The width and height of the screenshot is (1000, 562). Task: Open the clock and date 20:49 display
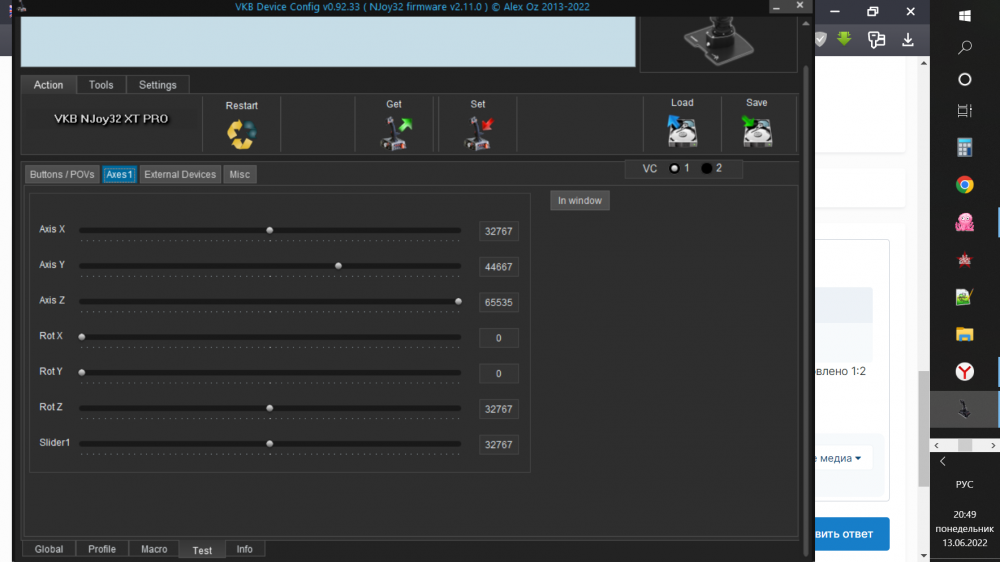pyautogui.click(x=964, y=528)
